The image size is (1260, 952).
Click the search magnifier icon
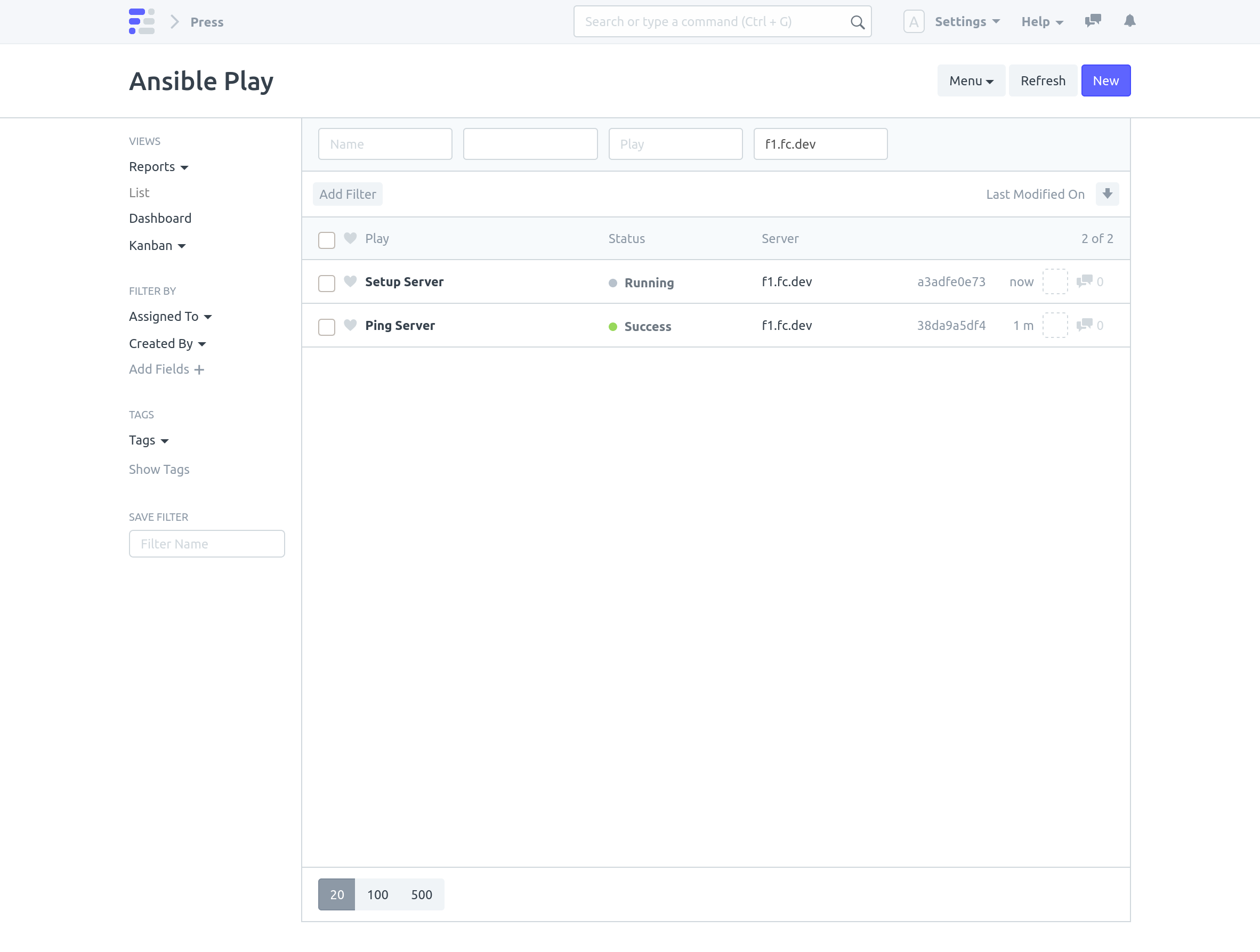click(x=857, y=22)
